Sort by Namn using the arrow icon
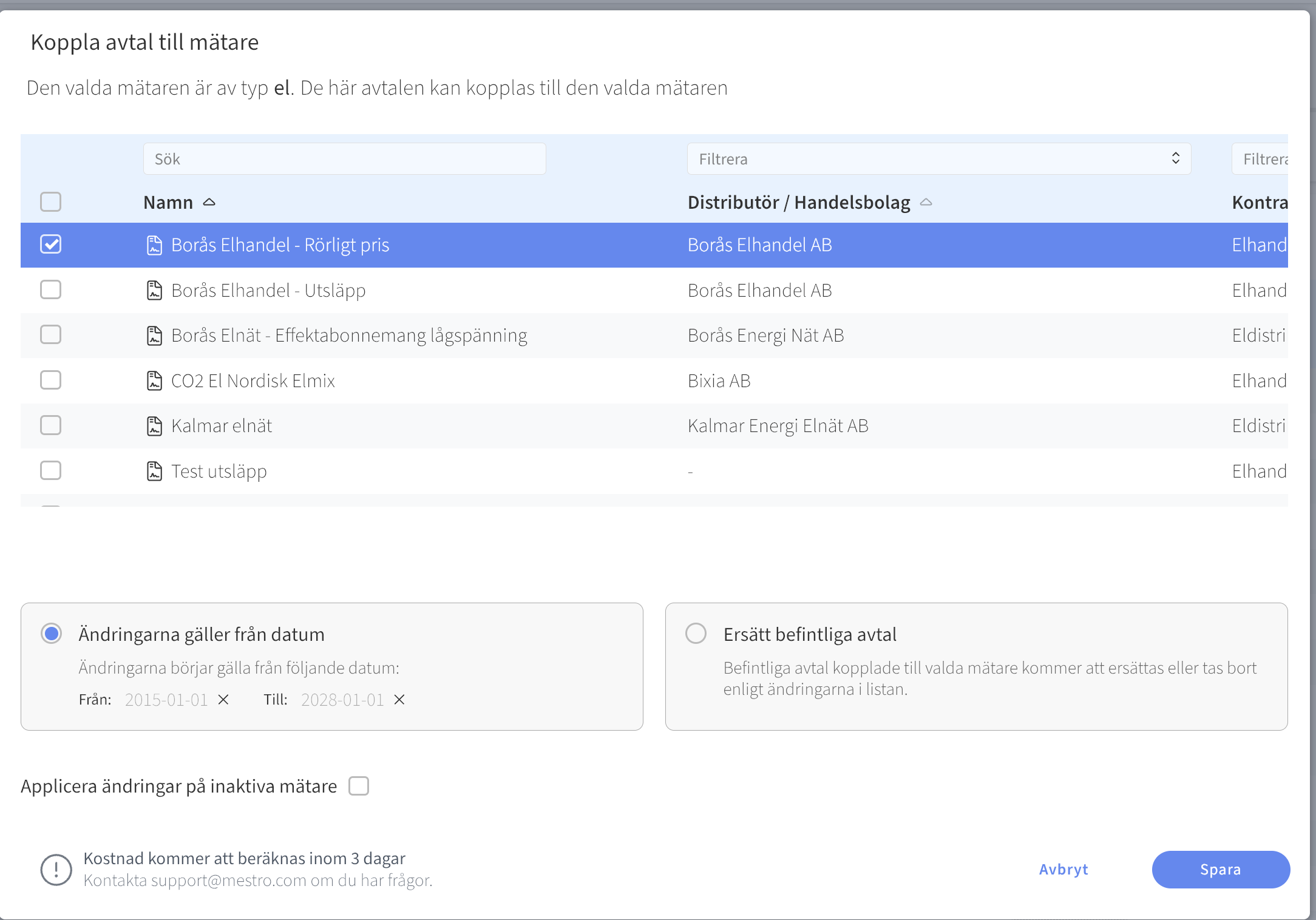Viewport: 1316px width, 920px height. (x=209, y=202)
